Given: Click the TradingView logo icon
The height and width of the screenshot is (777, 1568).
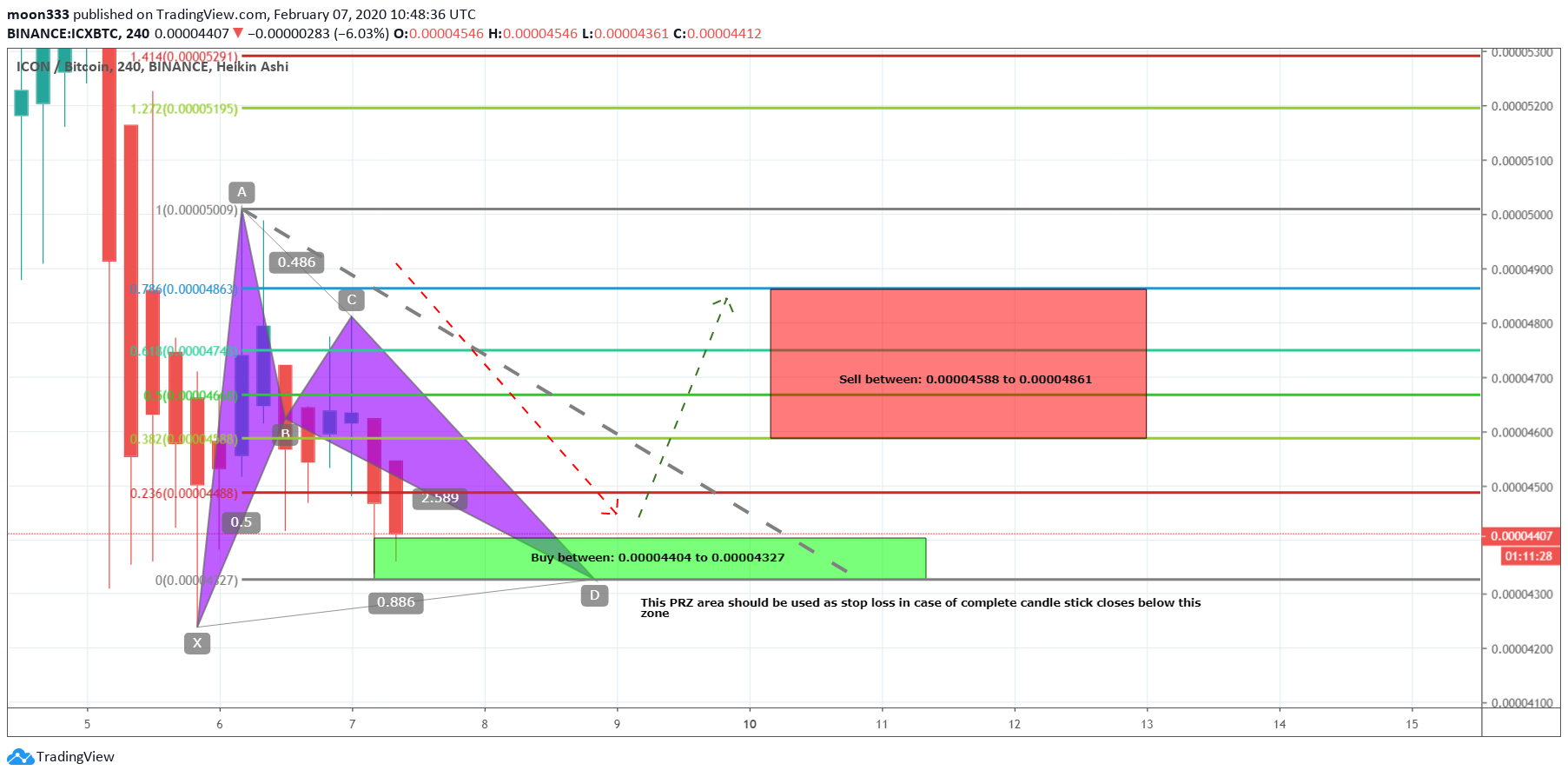Looking at the screenshot, I should point(20,757).
